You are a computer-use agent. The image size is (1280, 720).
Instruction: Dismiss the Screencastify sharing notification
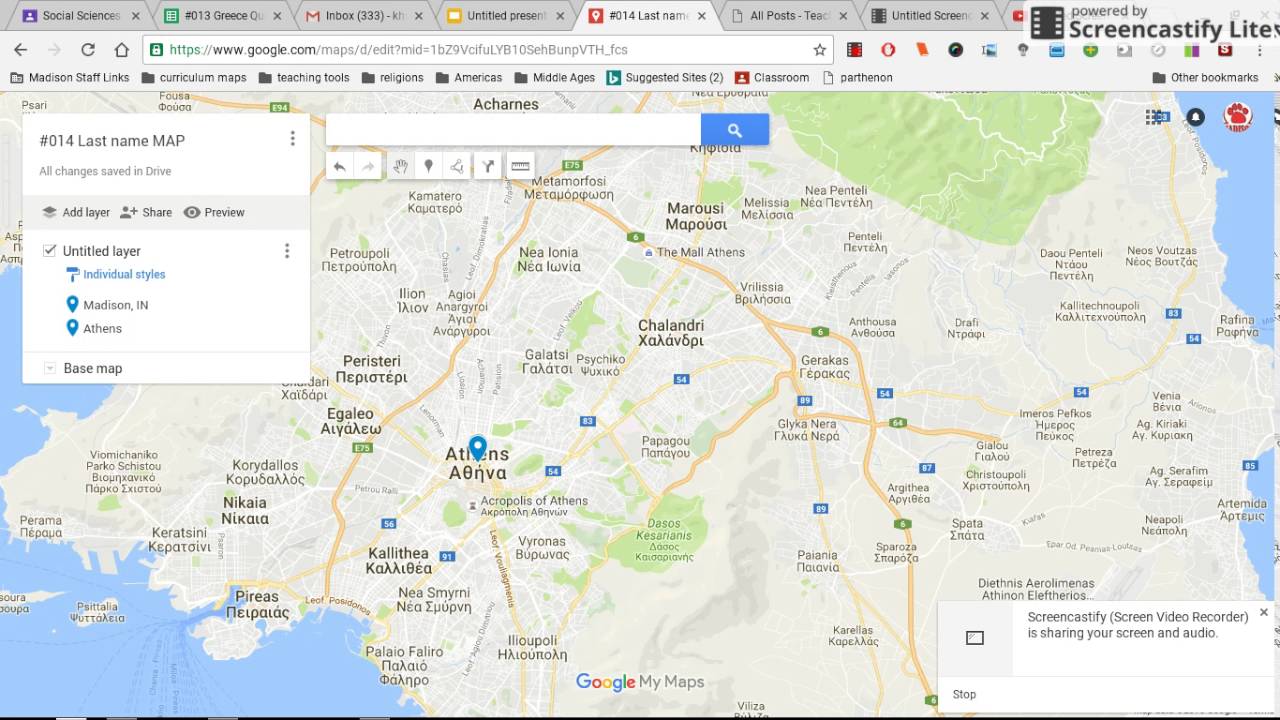(1263, 612)
